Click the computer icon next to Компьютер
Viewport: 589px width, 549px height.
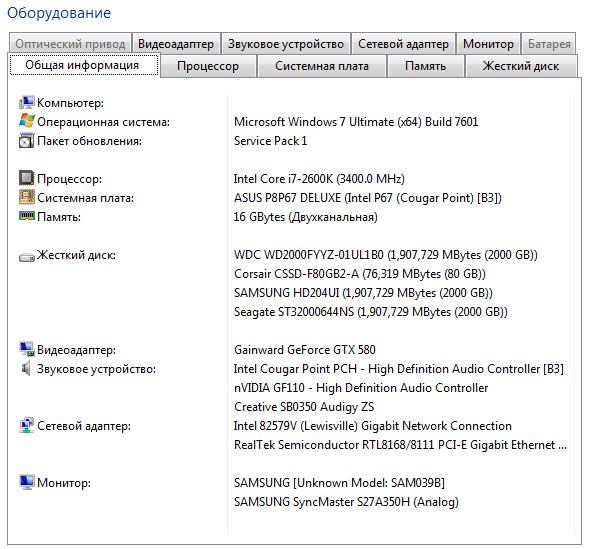coord(27,102)
